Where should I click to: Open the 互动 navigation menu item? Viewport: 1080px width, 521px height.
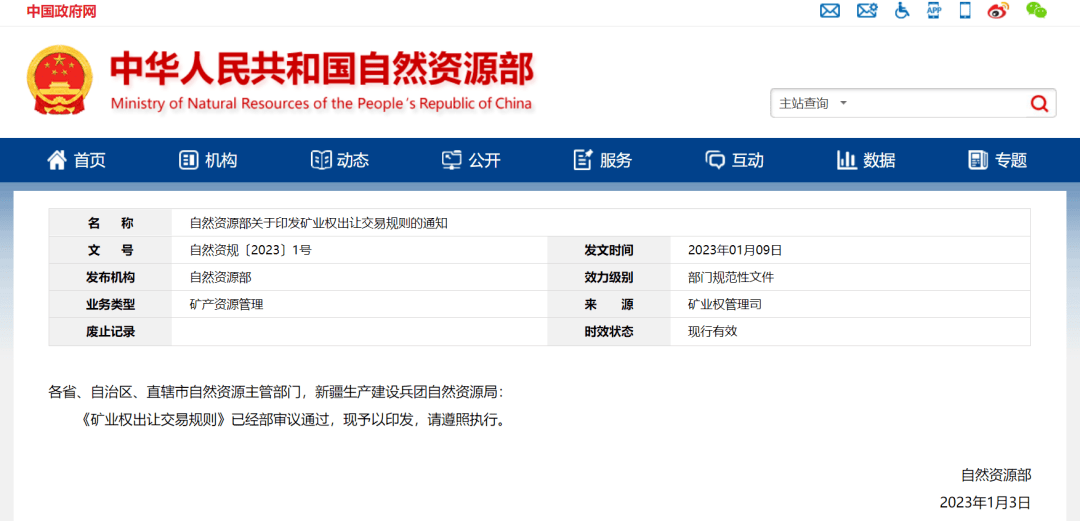(734, 160)
